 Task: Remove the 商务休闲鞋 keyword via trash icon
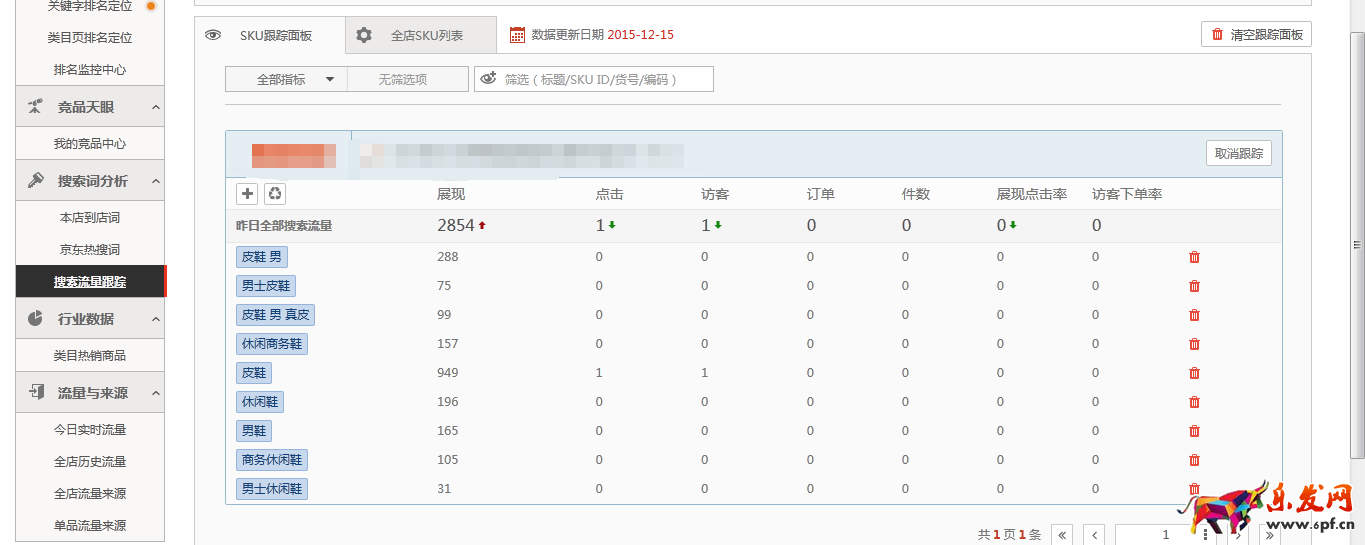tap(1194, 460)
